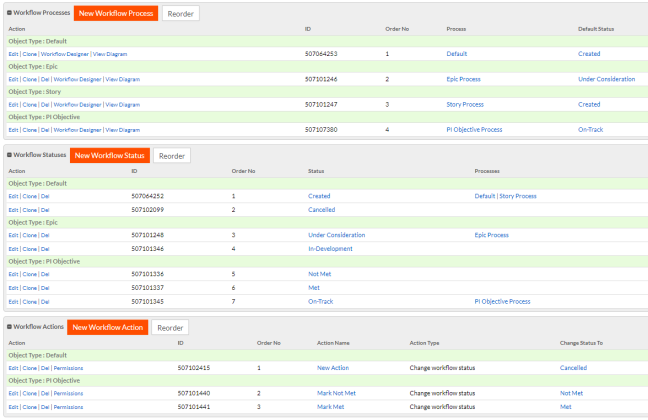Open the Mark Met action name
Viewport: 648px width, 420px height.
coord(331,407)
